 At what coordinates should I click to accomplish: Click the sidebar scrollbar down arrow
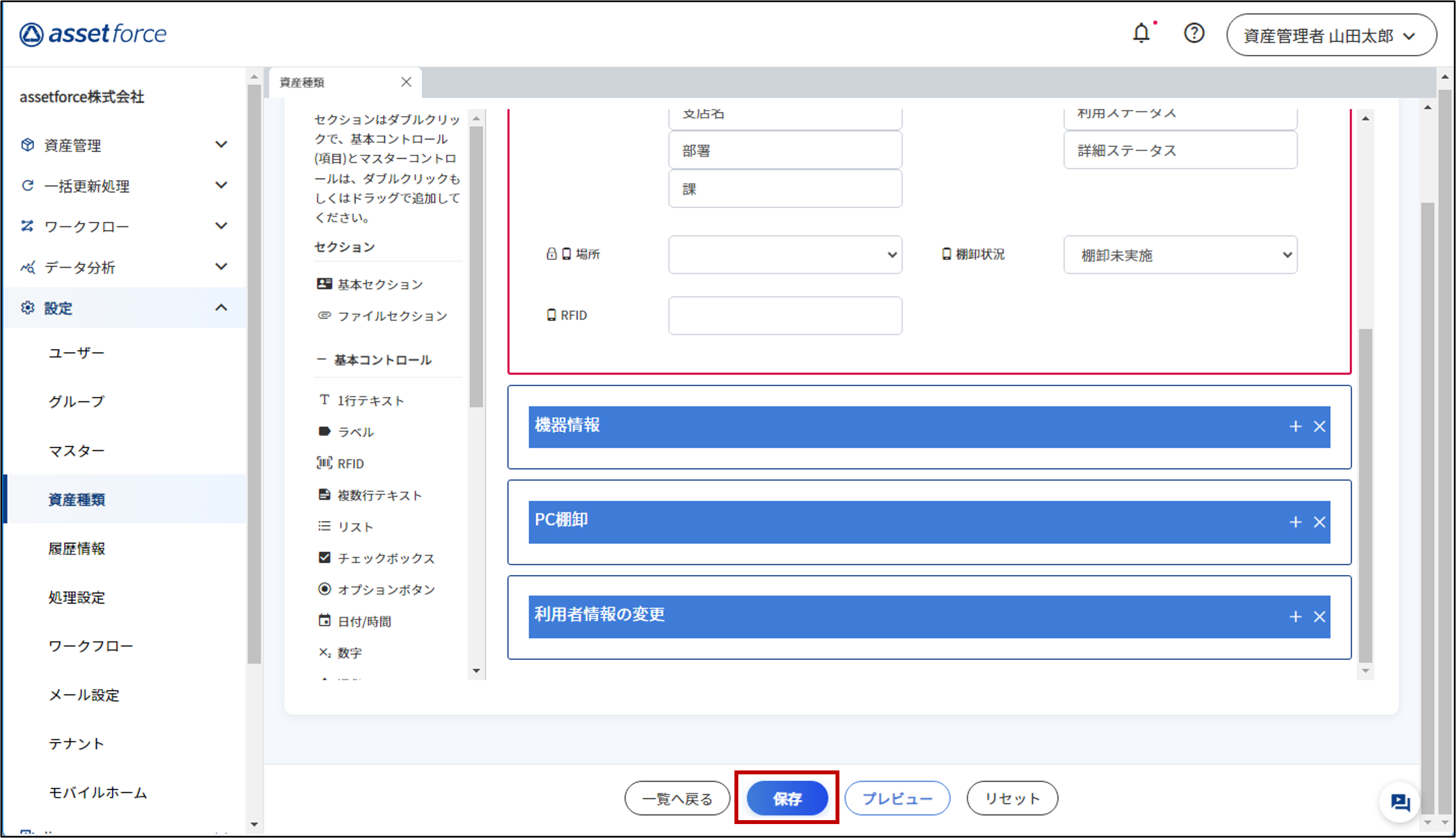[254, 824]
